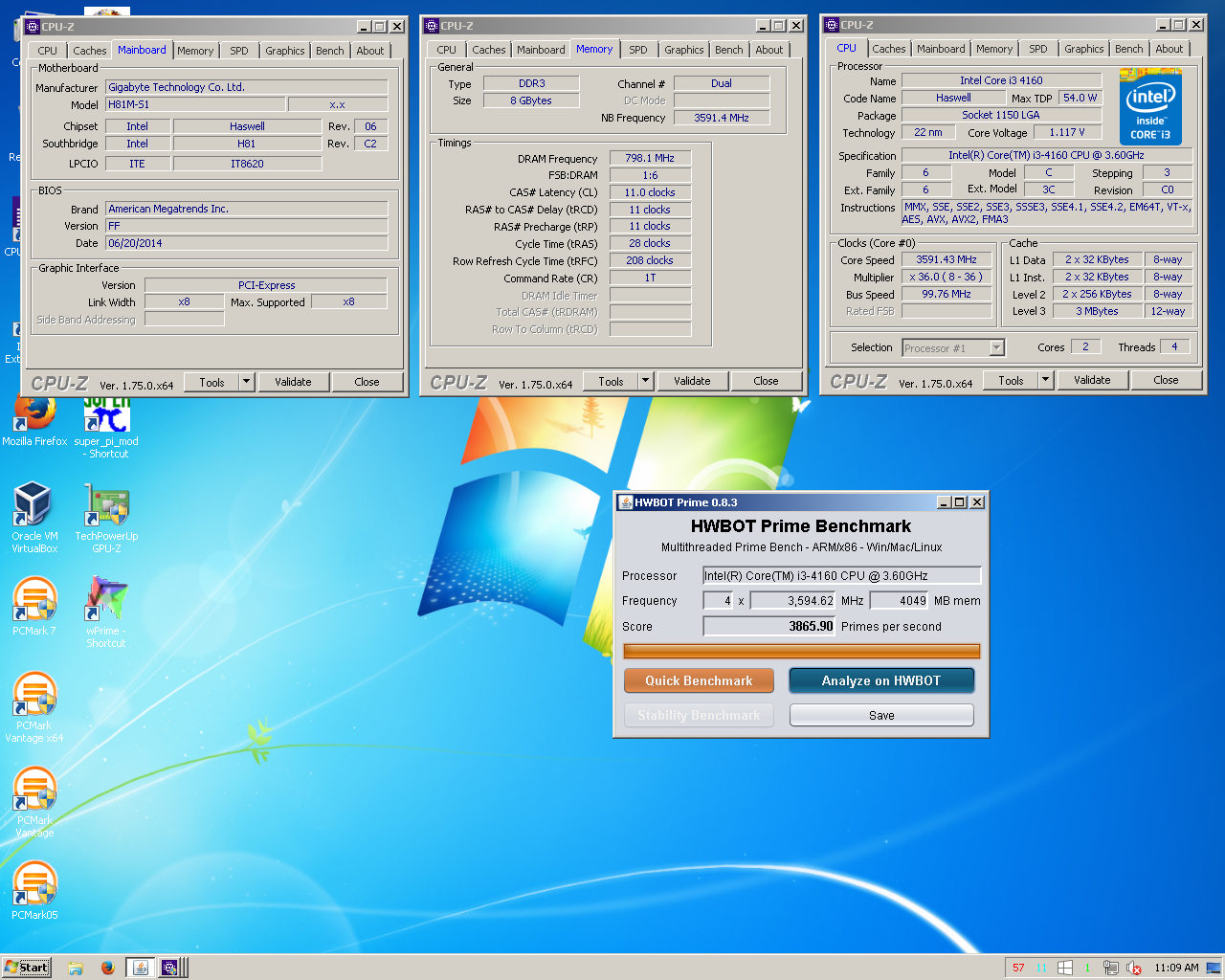Image resolution: width=1225 pixels, height=980 pixels.
Task: Click the Core Speed value 3591.43 MHz
Action: [947, 259]
